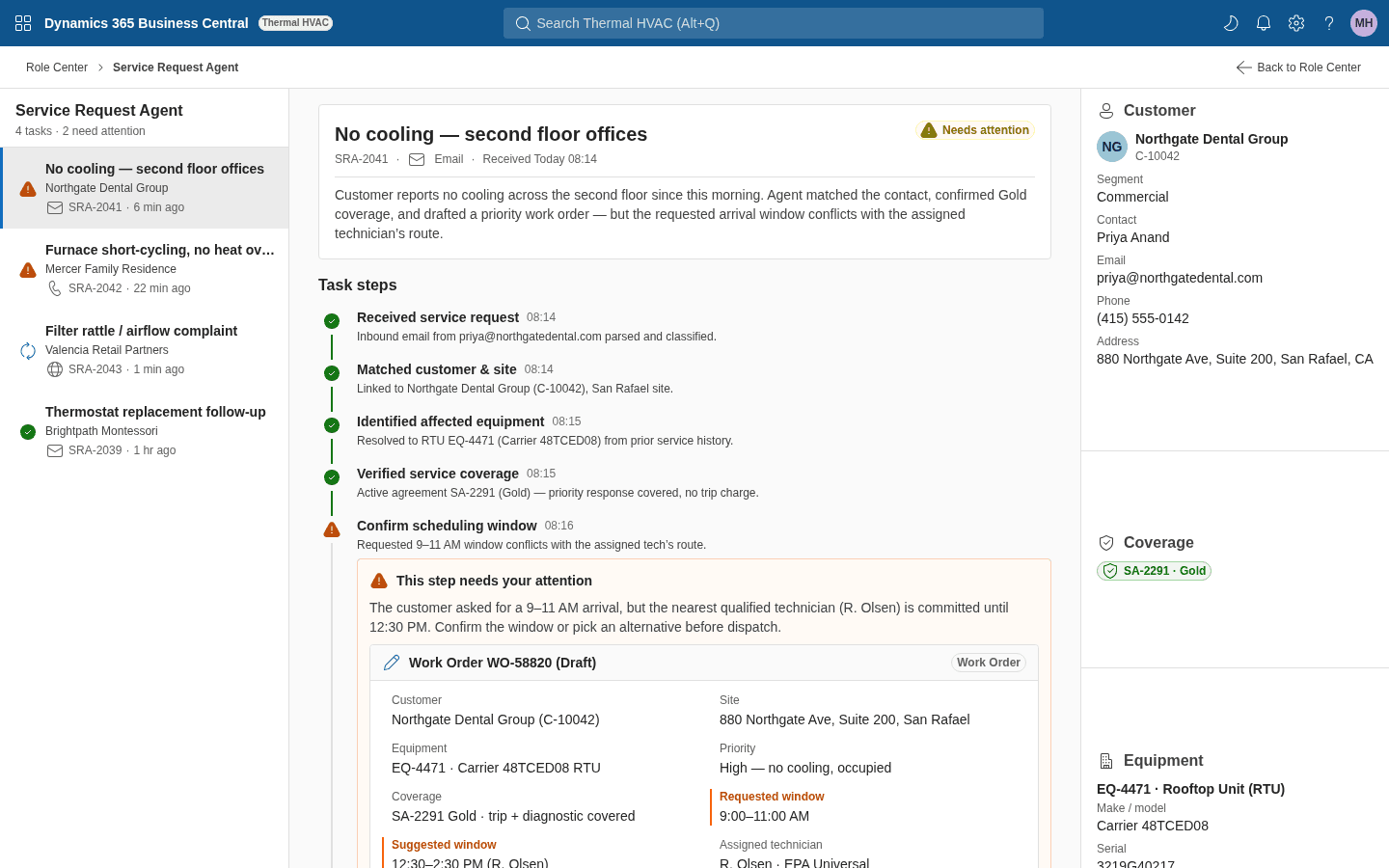Image resolution: width=1389 pixels, height=868 pixels.
Task: Click Site 880 Northgate Ave value in work order
Action: (845, 719)
